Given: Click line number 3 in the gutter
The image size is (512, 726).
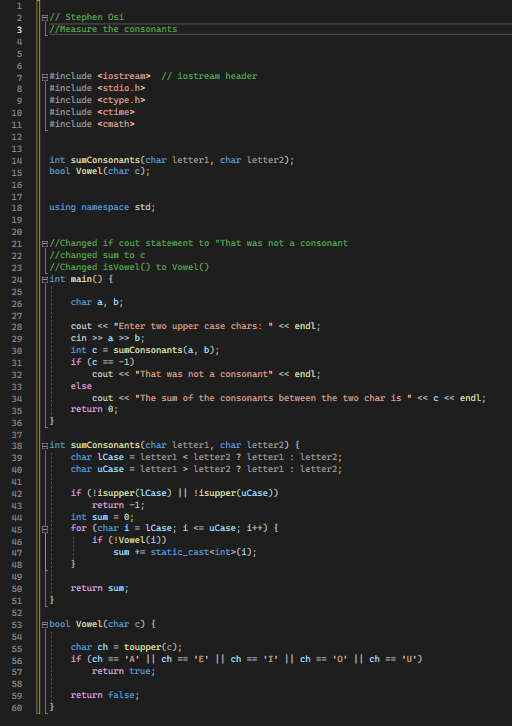Looking at the screenshot, I should (19, 30).
